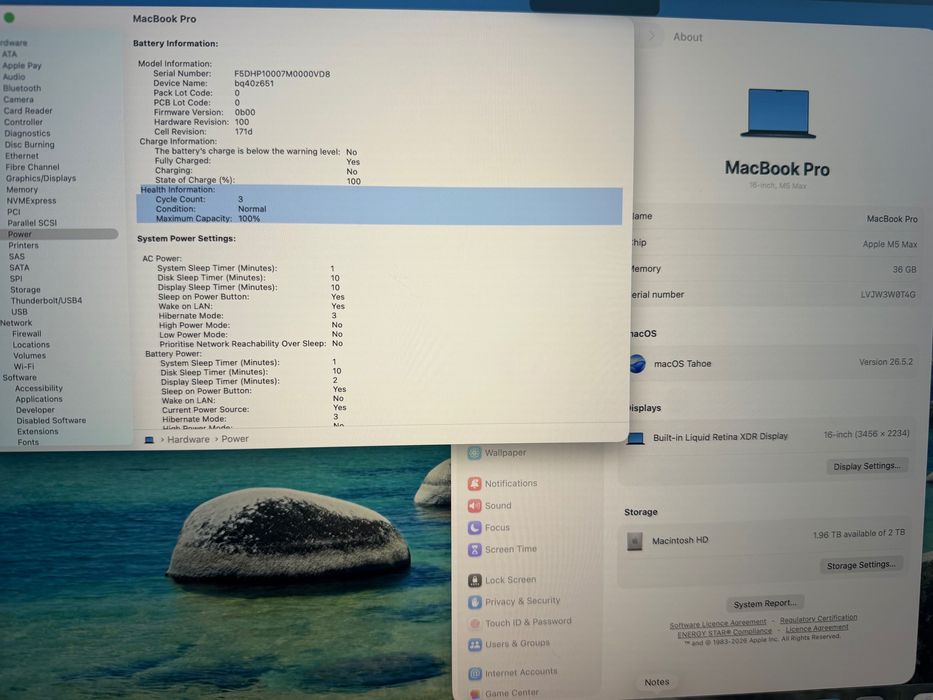Open Wallpaper settings icon in System Settings
The image size is (933, 700).
pos(474,453)
